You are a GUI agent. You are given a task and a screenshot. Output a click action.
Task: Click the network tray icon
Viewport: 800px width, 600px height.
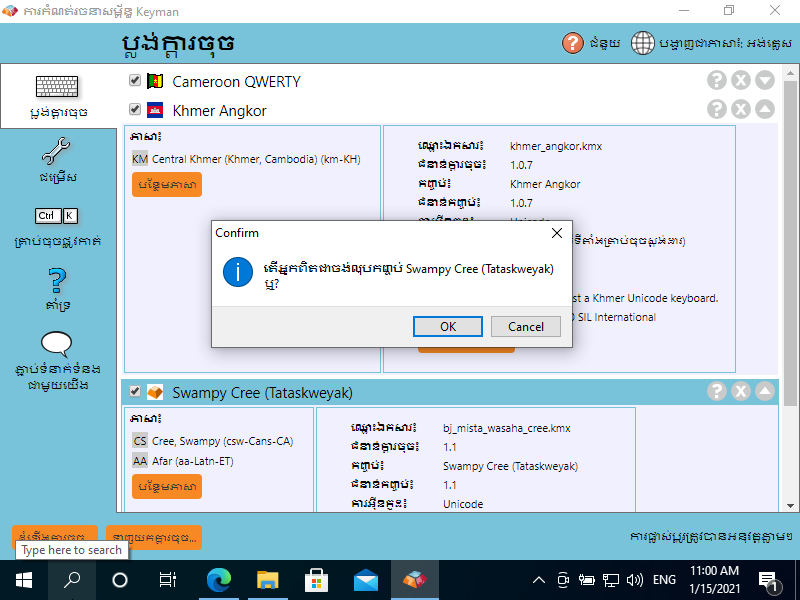[x=611, y=580]
